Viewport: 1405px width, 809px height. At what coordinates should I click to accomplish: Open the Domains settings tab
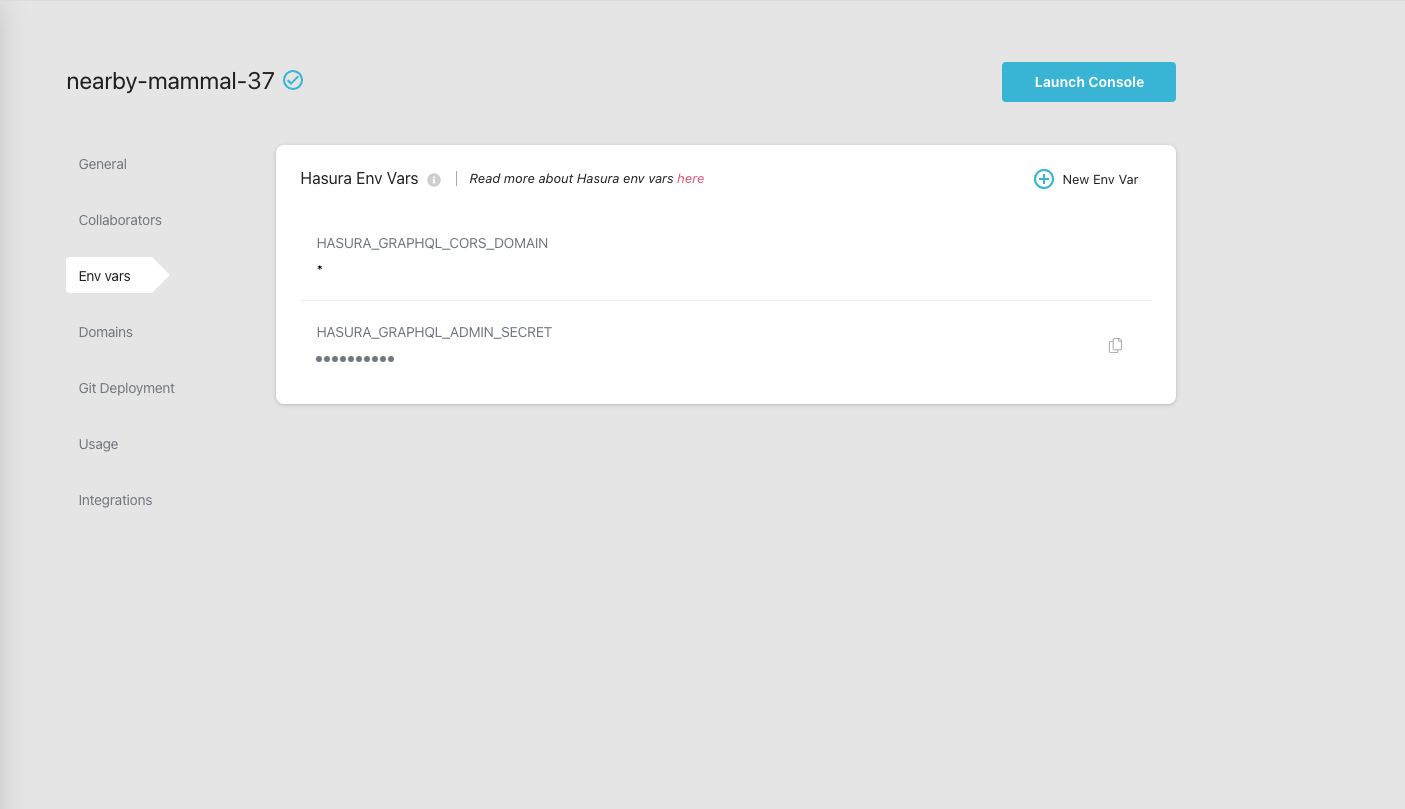[105, 332]
